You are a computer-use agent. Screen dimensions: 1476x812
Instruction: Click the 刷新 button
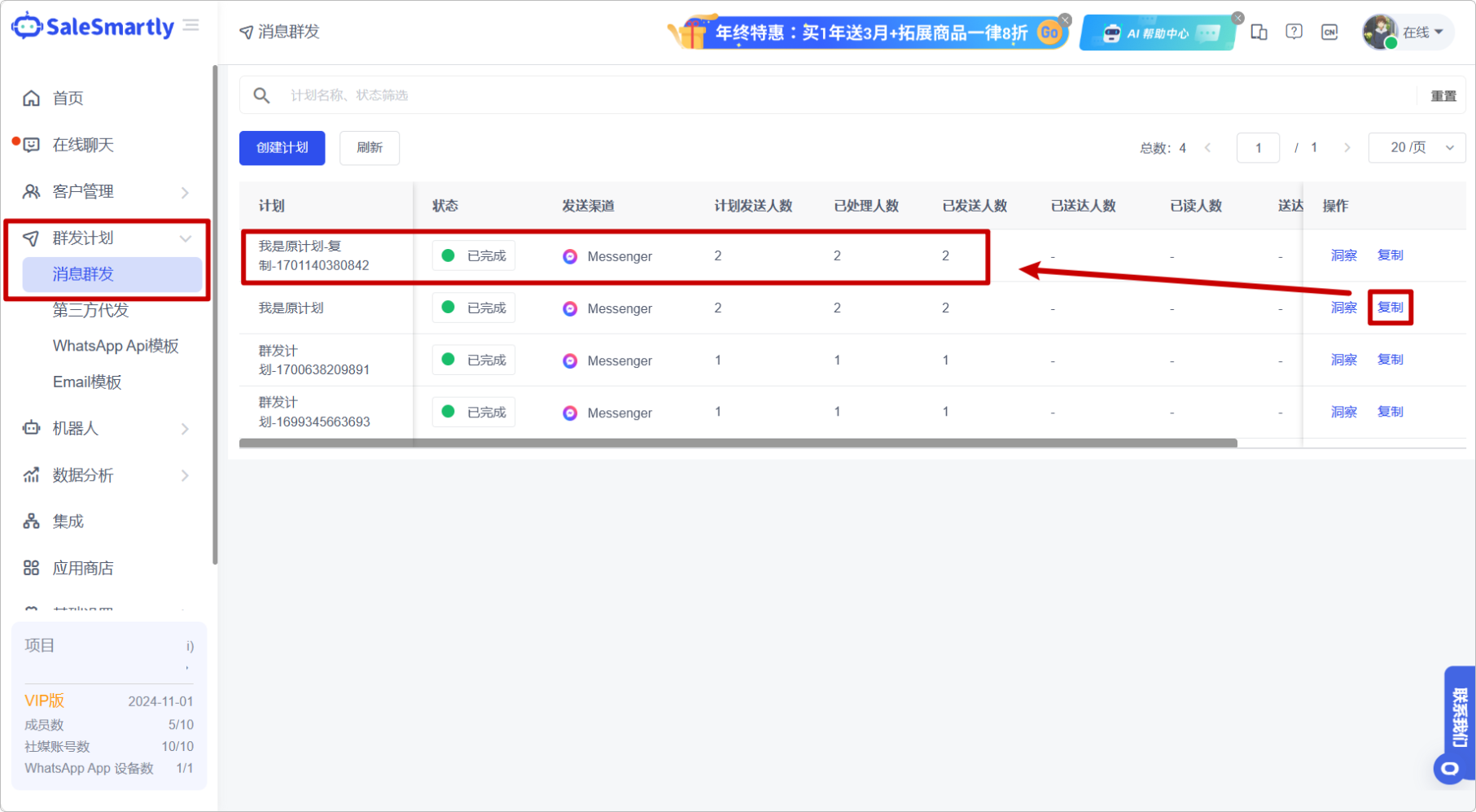tap(369, 148)
